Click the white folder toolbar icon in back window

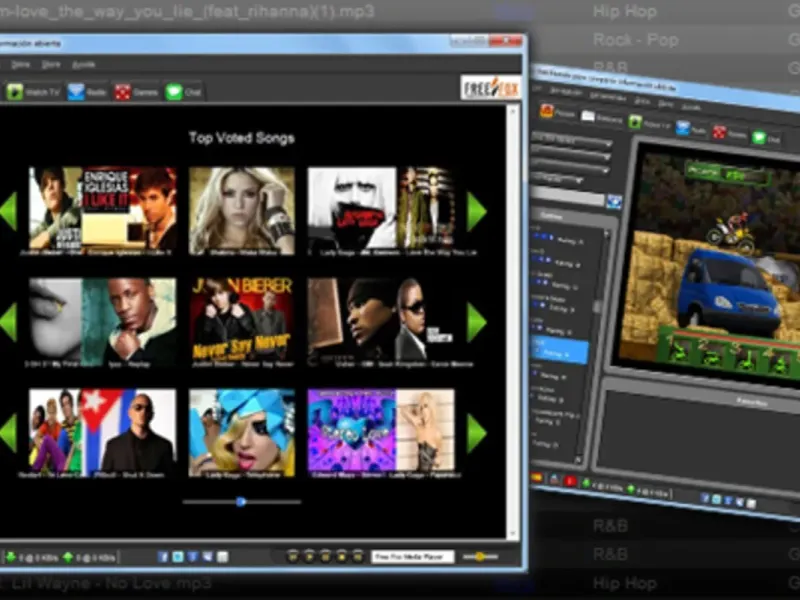coord(588,116)
